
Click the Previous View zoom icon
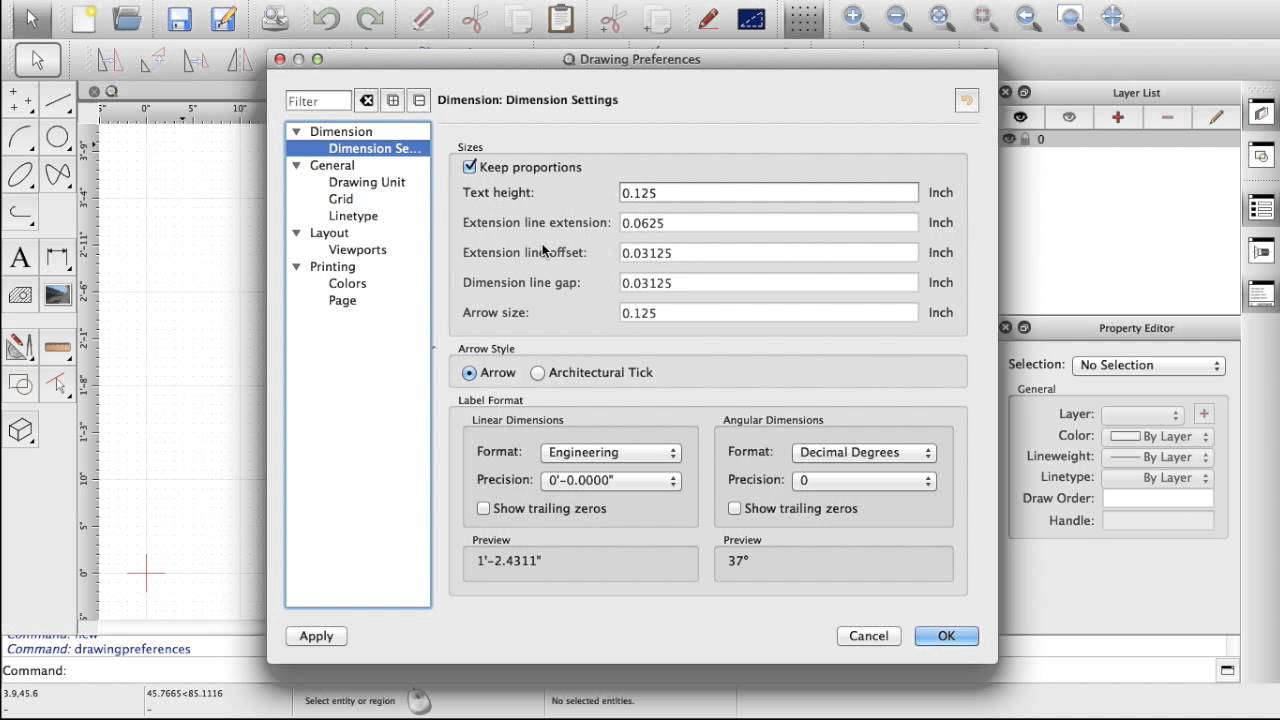[1026, 17]
